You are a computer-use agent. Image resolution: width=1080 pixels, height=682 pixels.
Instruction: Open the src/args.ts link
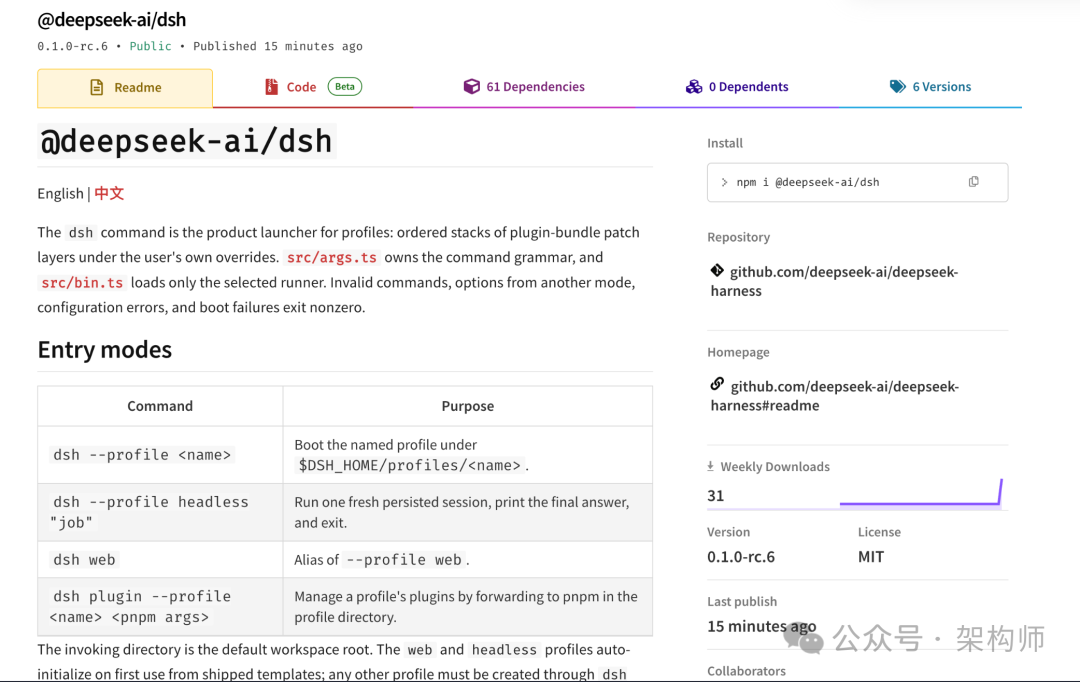331,258
